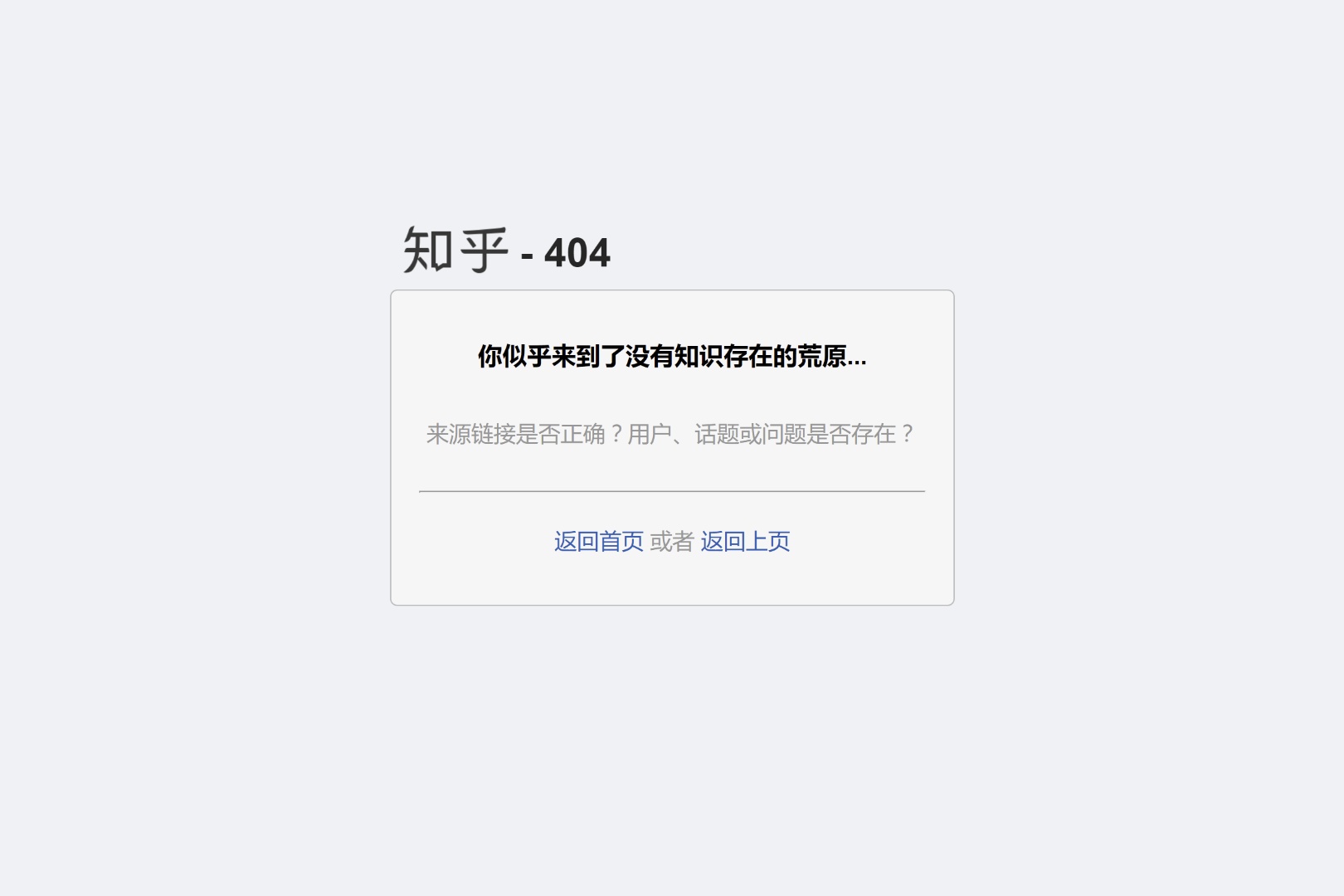1344x896 pixels.
Task: Click the horizontal divider line in the card
Action: (x=672, y=491)
